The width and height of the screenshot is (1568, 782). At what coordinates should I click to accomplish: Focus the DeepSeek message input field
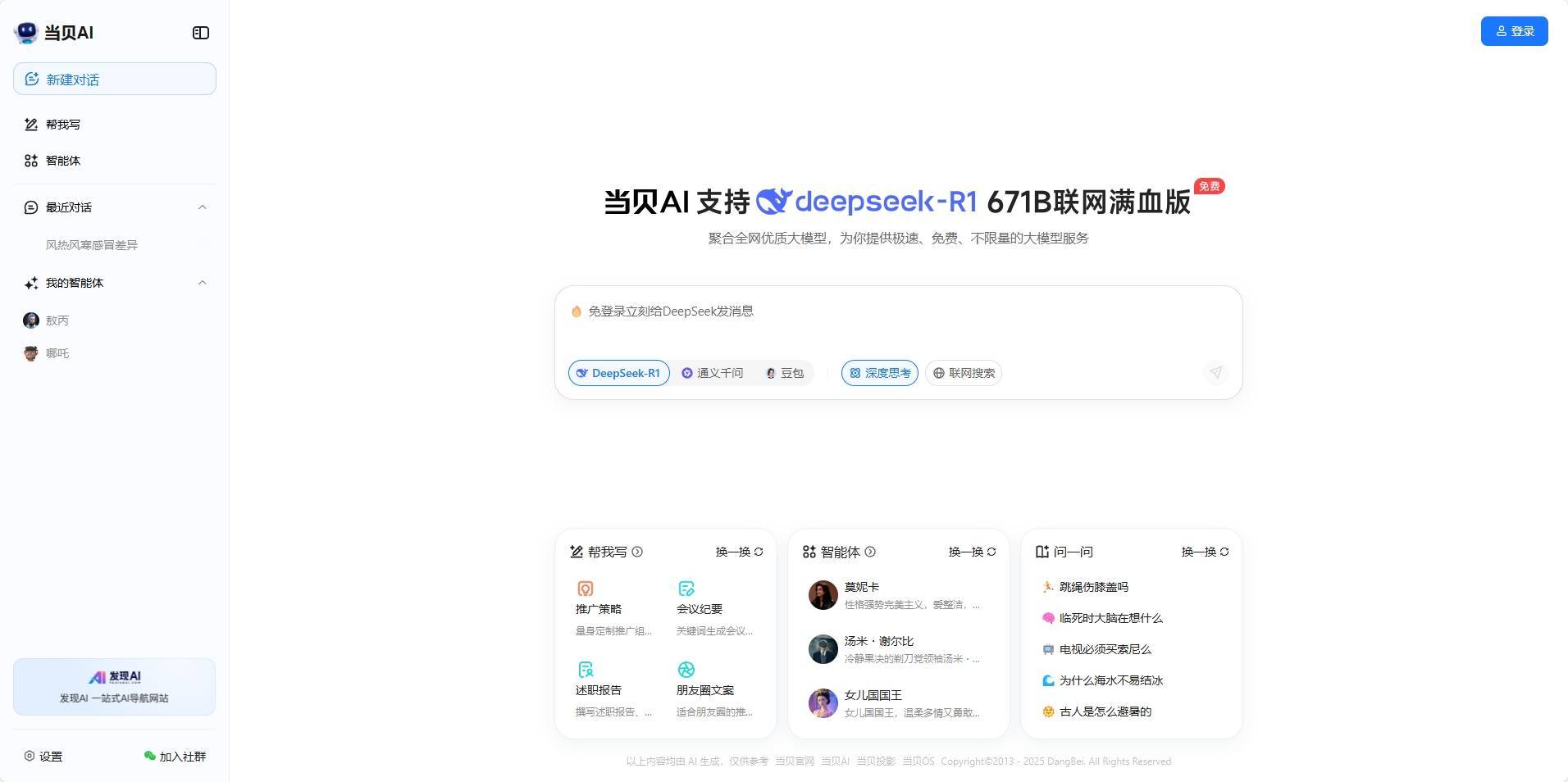point(898,311)
